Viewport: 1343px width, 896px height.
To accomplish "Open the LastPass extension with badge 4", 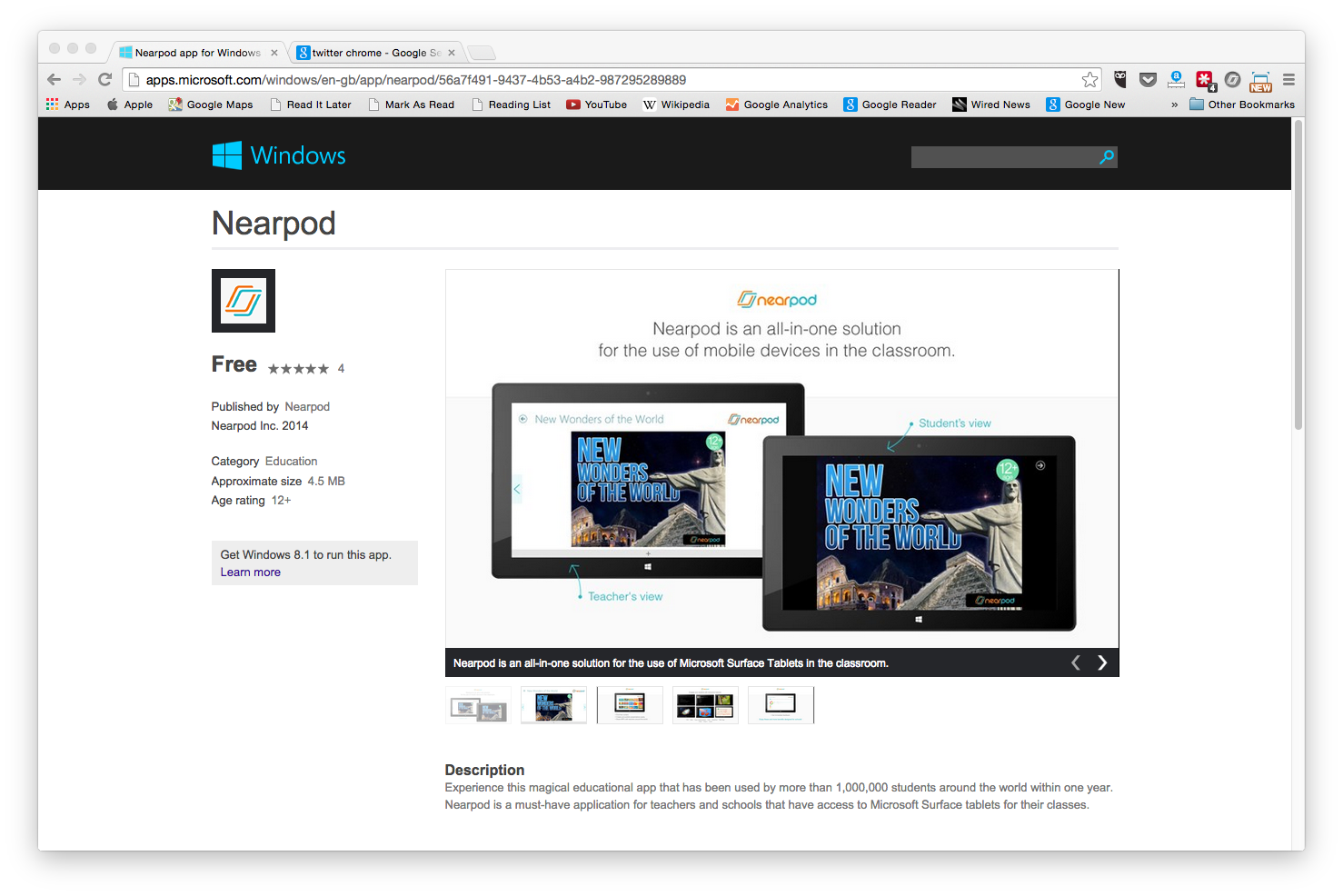I will [x=1205, y=80].
